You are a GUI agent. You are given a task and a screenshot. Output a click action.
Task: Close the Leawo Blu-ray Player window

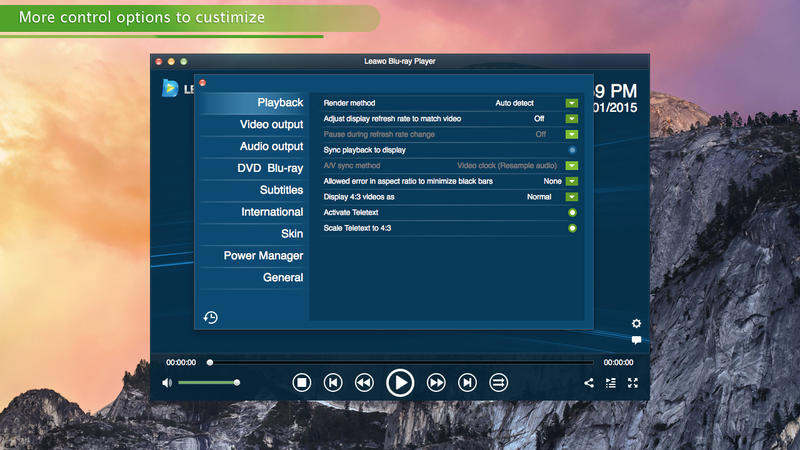pyautogui.click(x=159, y=62)
